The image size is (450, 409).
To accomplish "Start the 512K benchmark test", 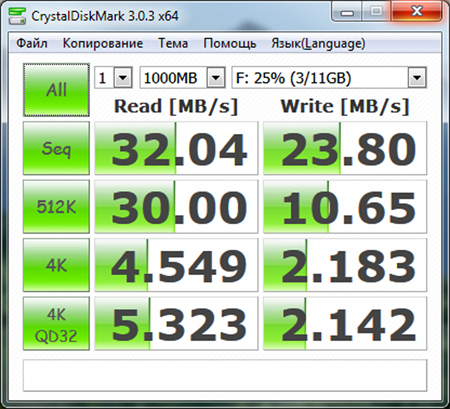I will point(56,207).
